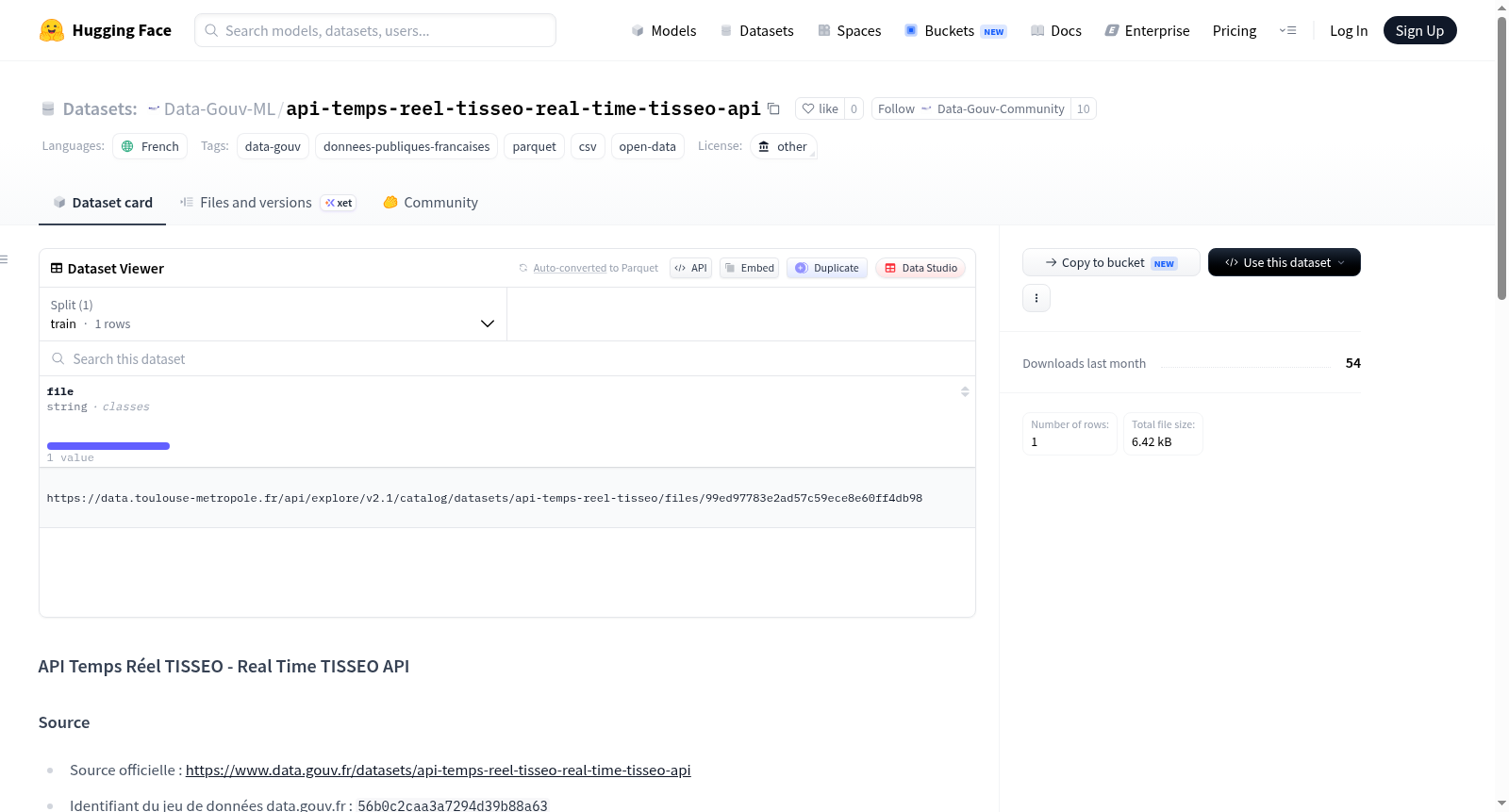The image size is (1509, 812).
Task: Click the Duplicate button
Action: click(x=827, y=268)
